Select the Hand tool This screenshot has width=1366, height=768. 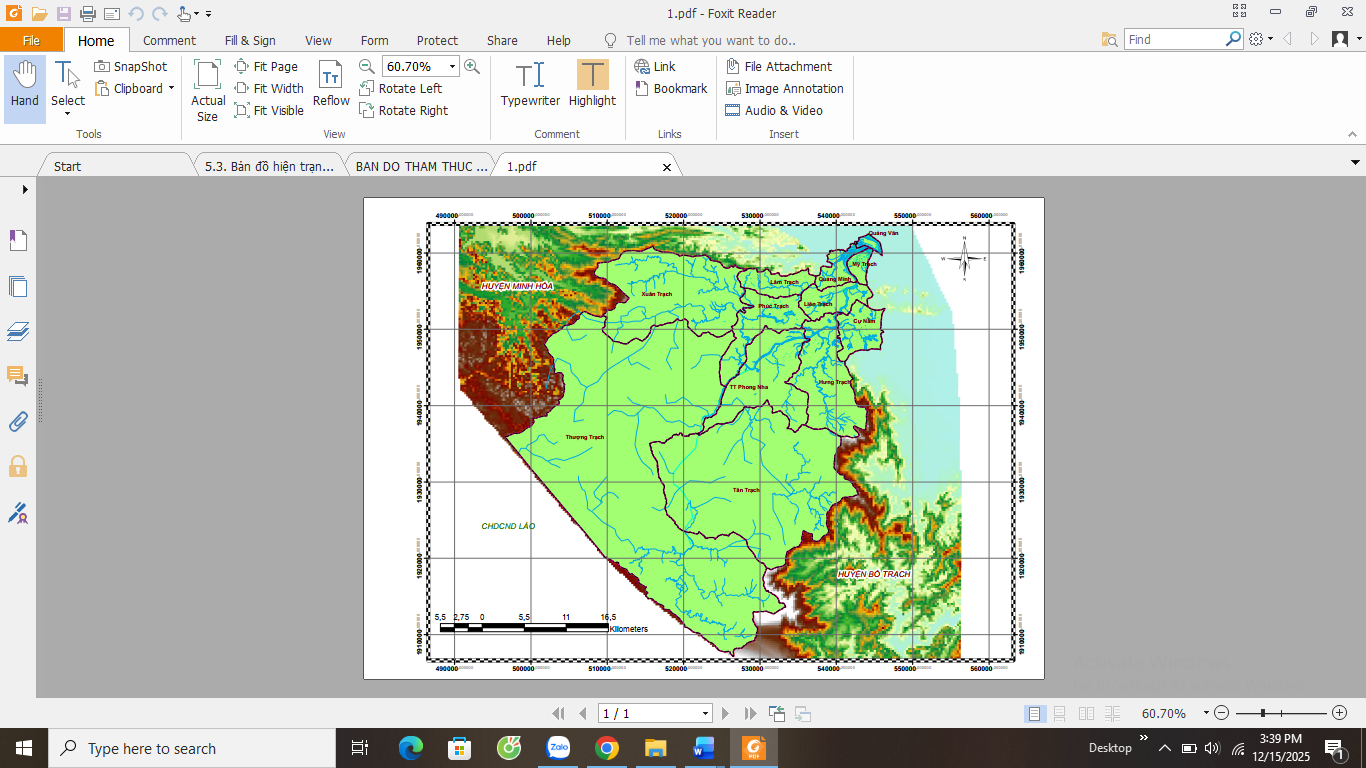(x=24, y=88)
